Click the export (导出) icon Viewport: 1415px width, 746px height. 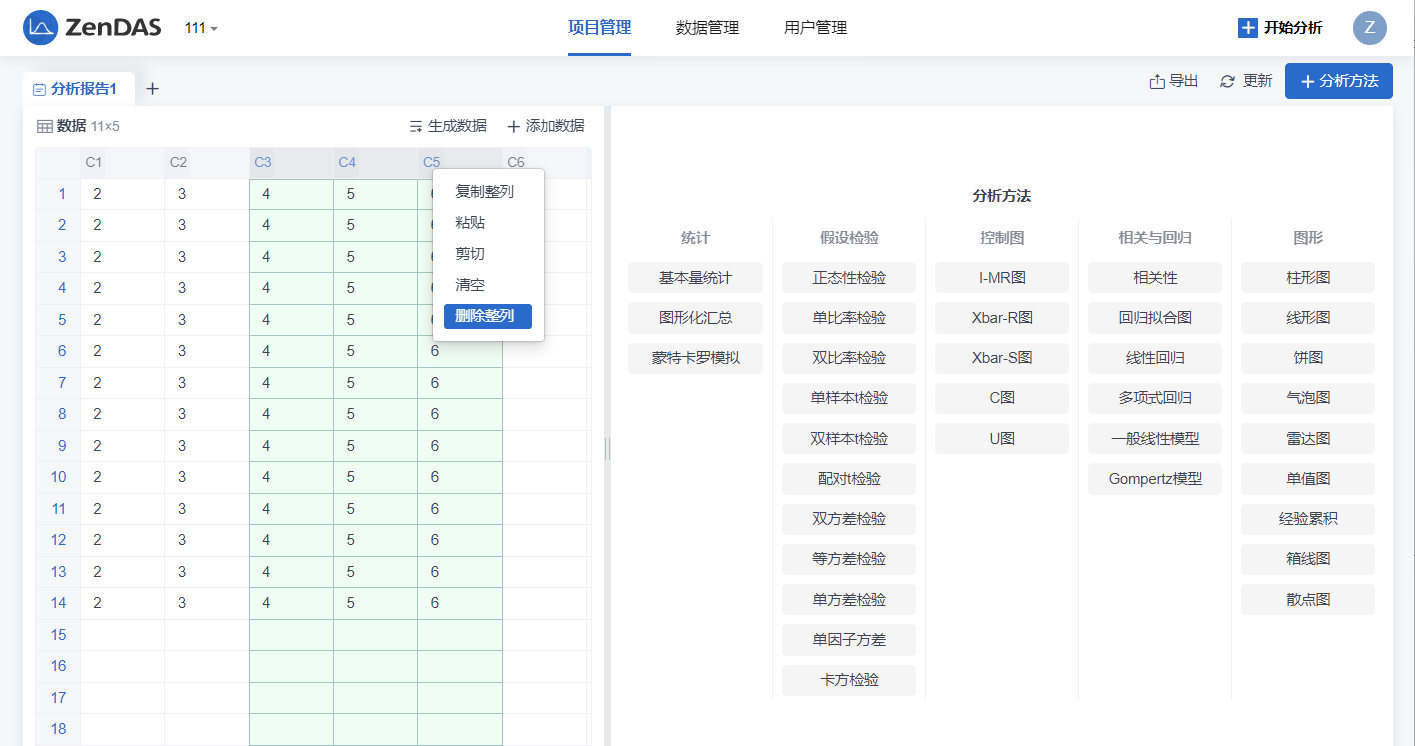point(1157,81)
